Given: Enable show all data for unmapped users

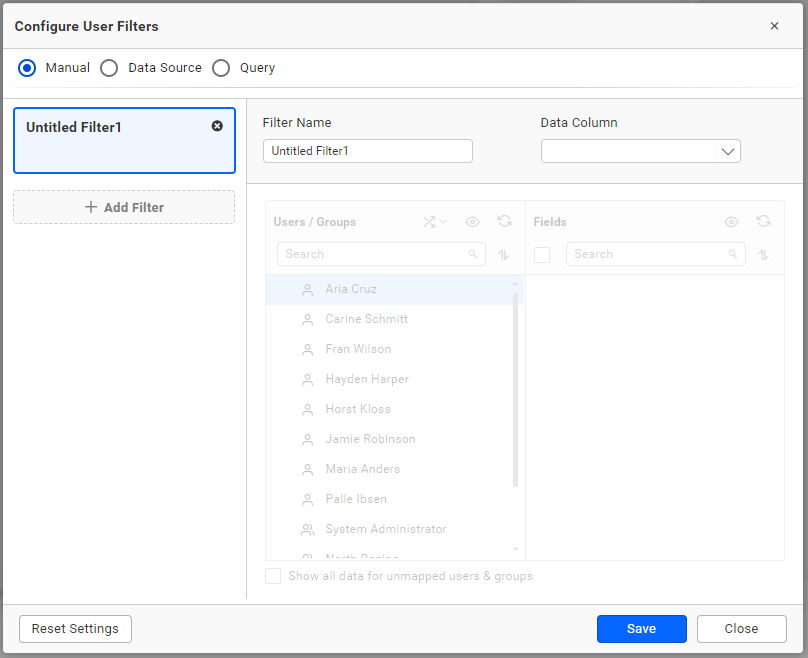Looking at the screenshot, I should pyautogui.click(x=273, y=576).
